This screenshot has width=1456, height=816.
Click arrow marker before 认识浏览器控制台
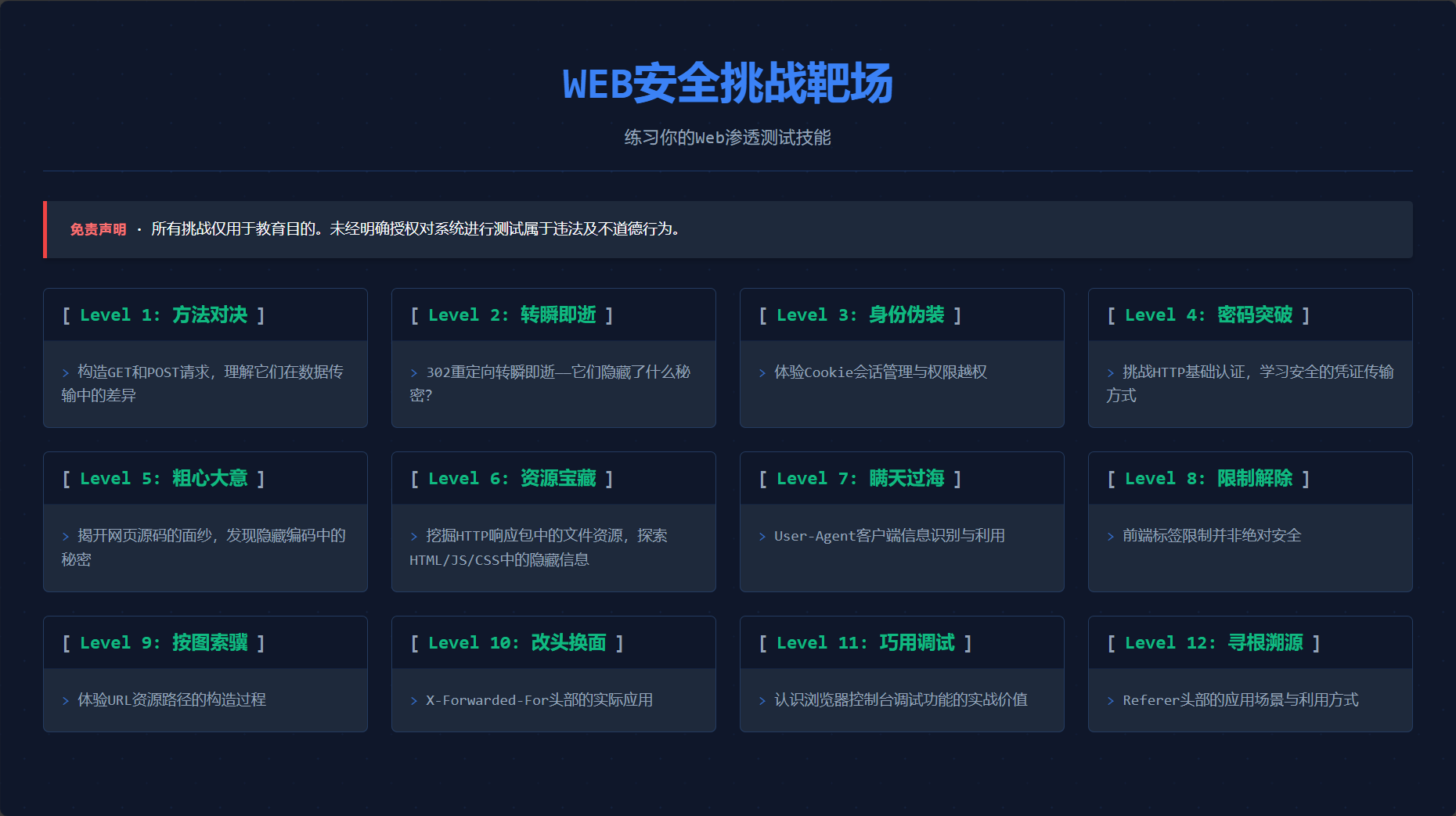tap(762, 701)
